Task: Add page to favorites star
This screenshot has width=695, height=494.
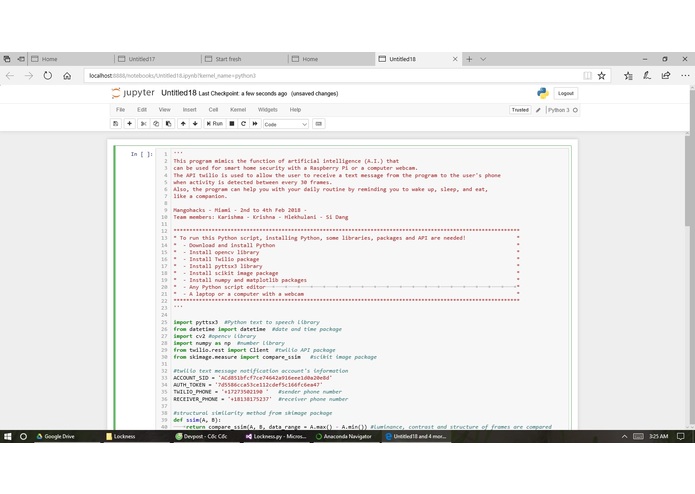Action: 601,76
